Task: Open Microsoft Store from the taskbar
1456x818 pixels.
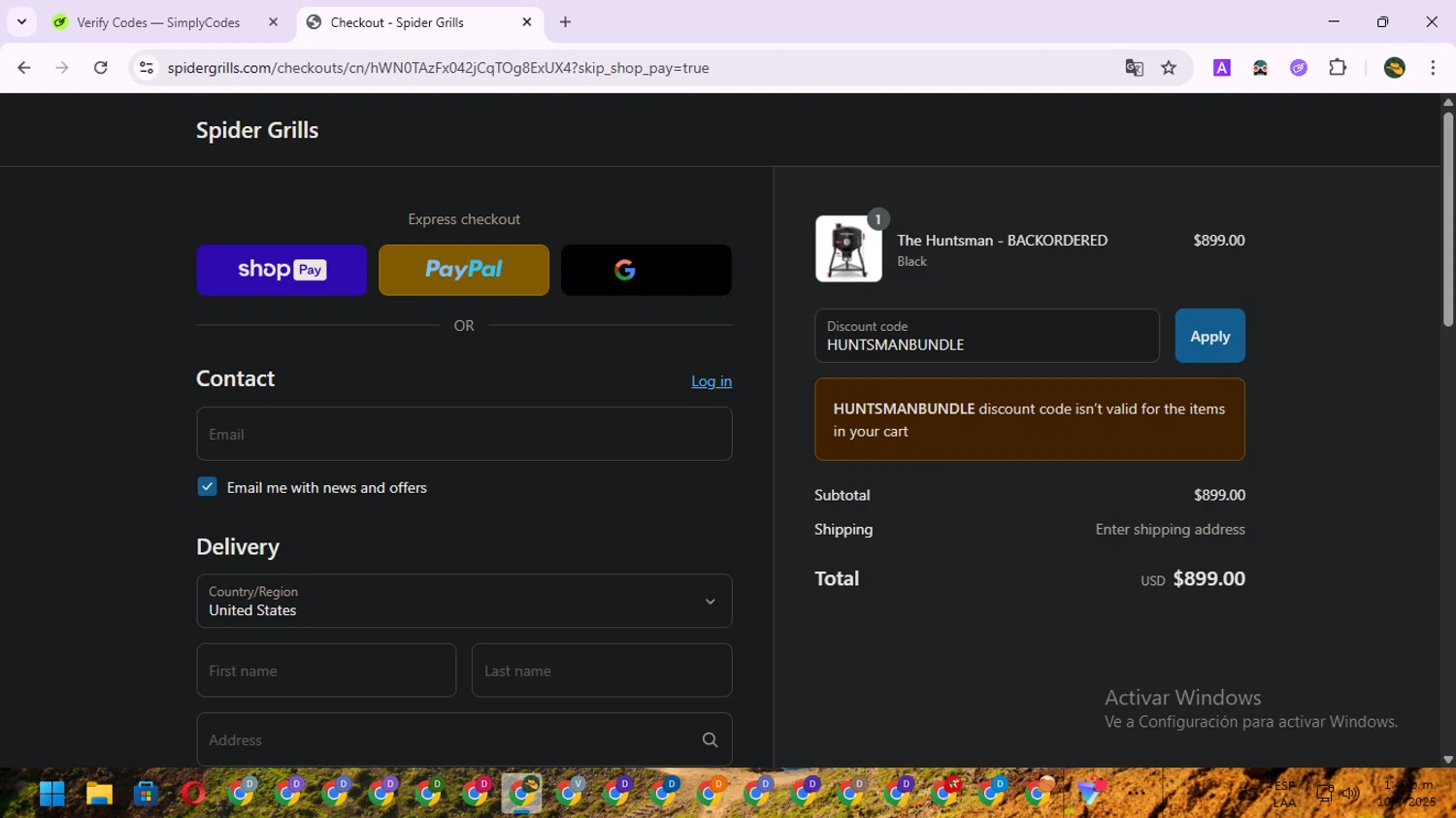Action: coord(146,794)
